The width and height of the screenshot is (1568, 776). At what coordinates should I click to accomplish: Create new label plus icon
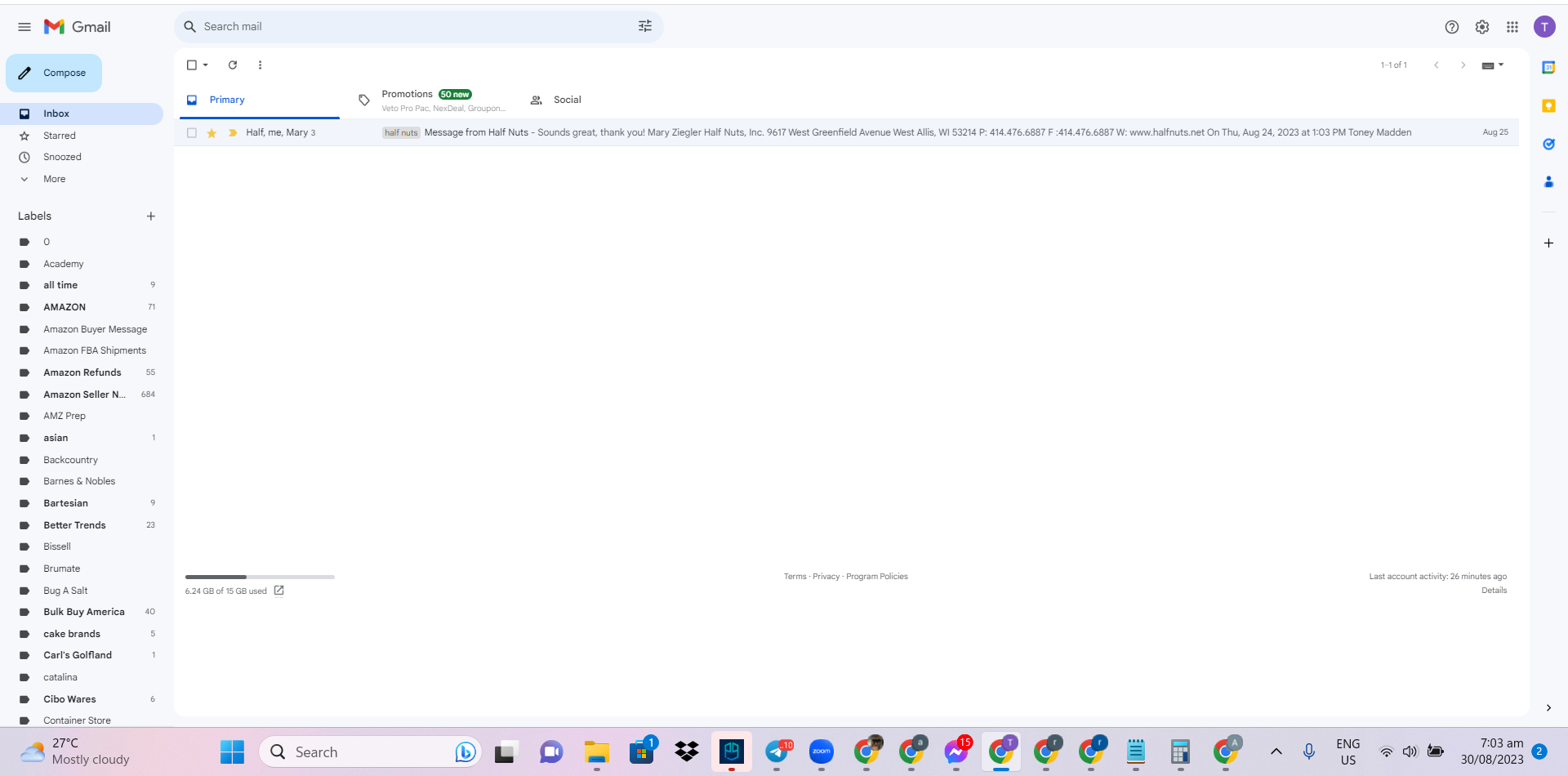(151, 216)
